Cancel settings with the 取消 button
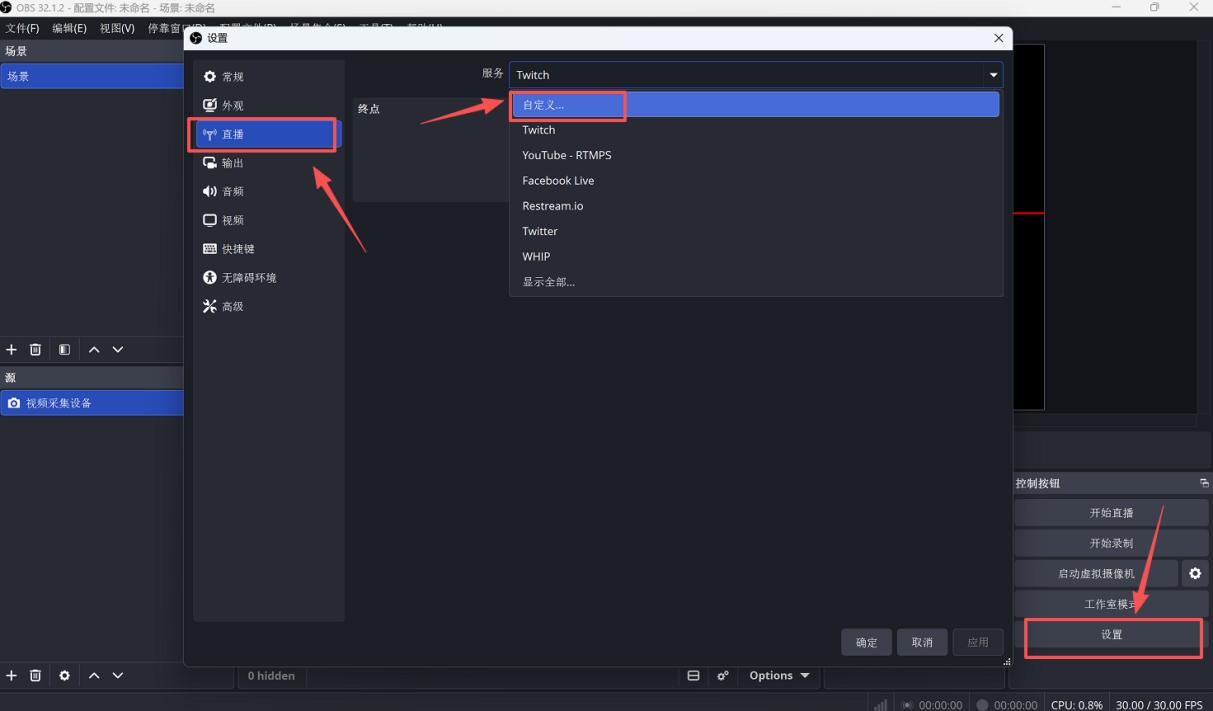This screenshot has height=711, width=1213. point(922,643)
